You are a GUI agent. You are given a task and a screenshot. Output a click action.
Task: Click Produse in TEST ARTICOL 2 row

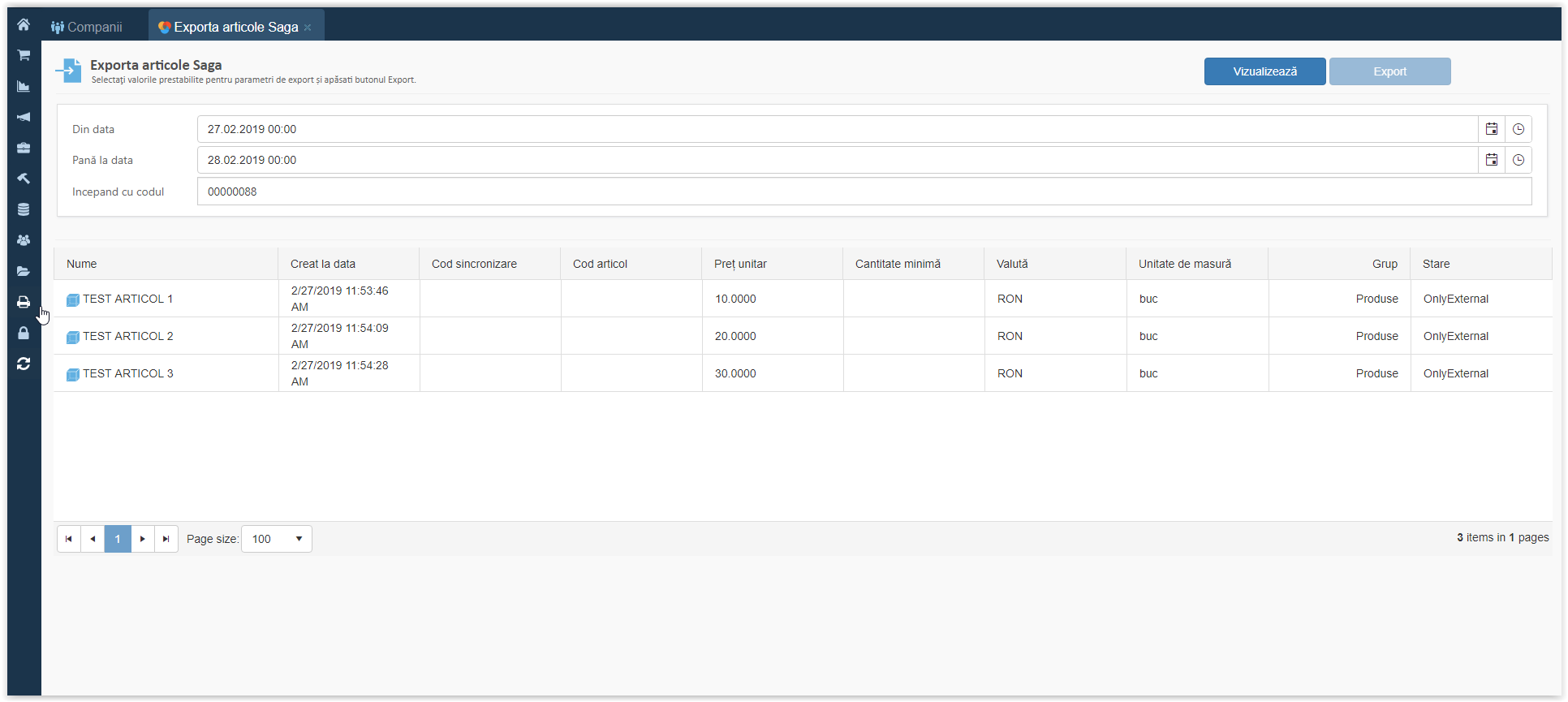pos(1377,336)
